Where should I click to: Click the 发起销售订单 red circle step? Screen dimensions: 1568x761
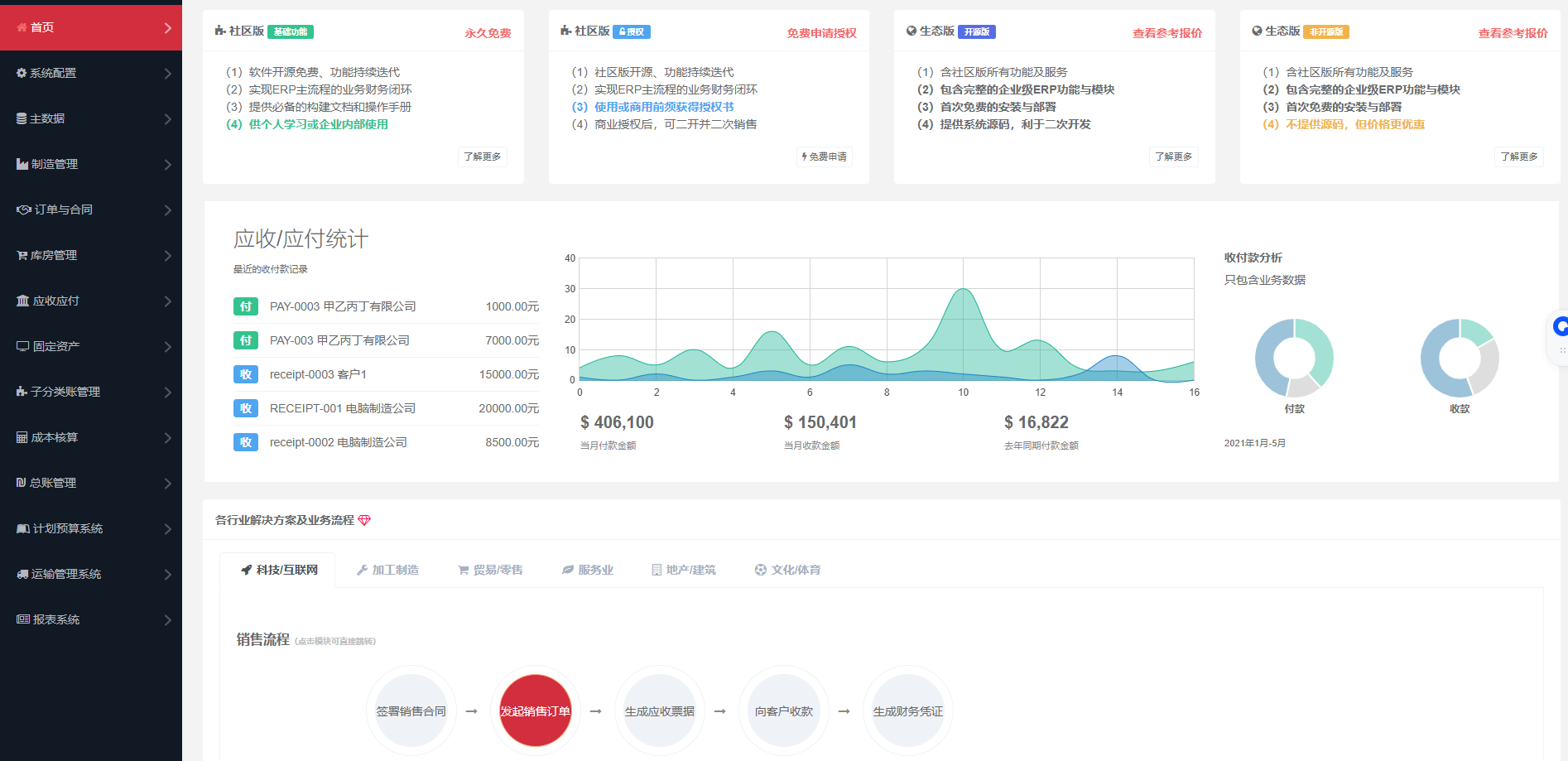(535, 710)
